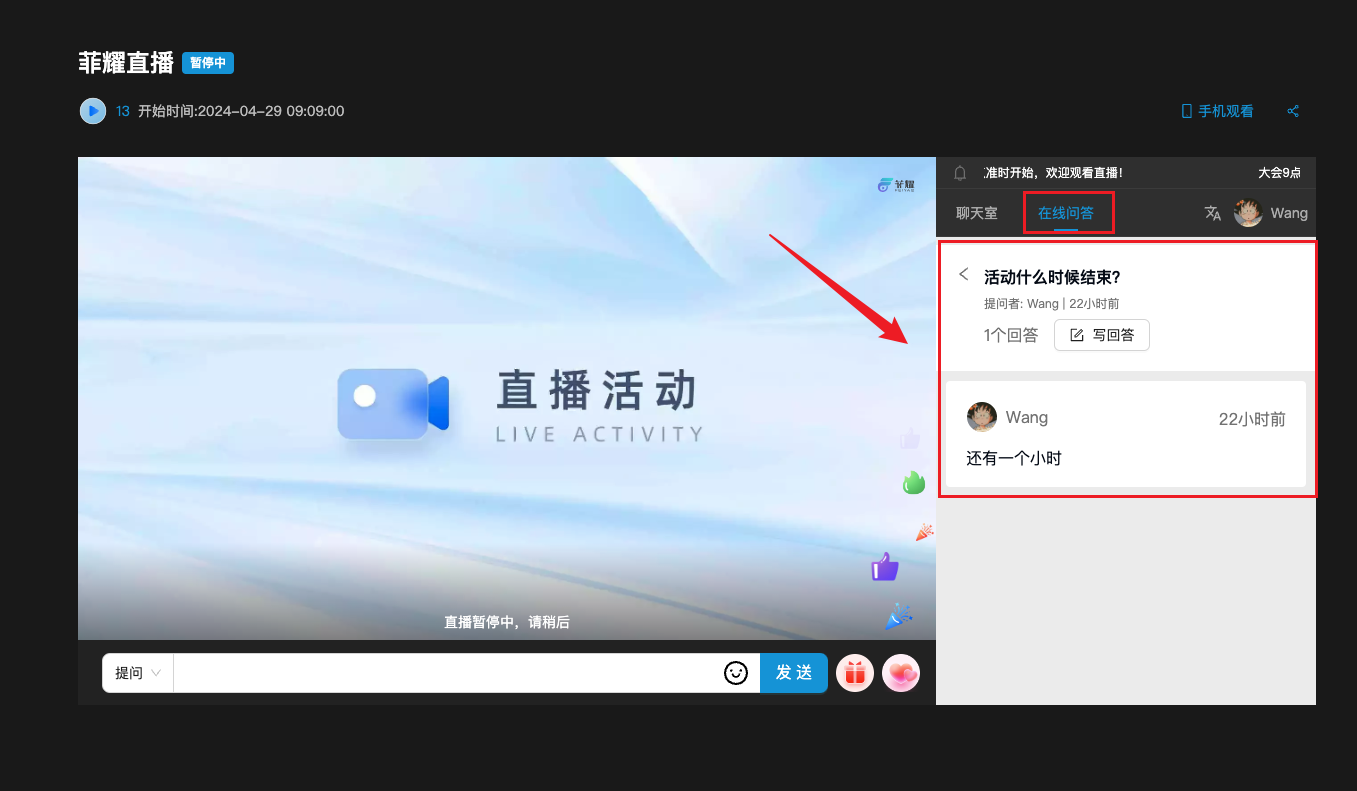Click the pink heart like icon

[x=901, y=674]
